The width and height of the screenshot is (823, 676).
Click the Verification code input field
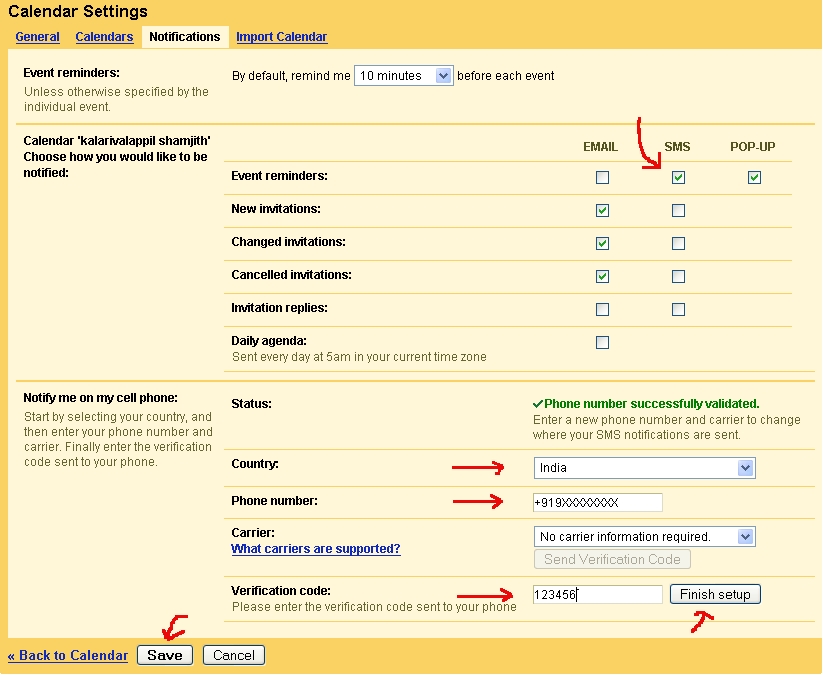point(598,595)
